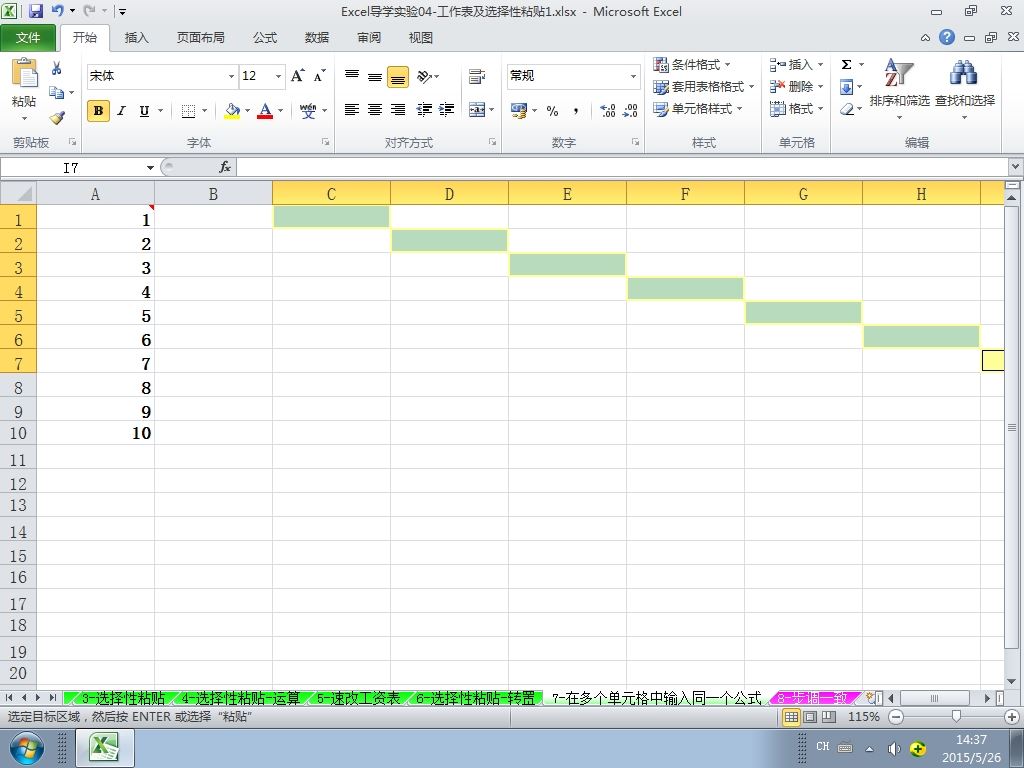Click the Cut scissors icon
This screenshot has height=768, width=1024.
[x=57, y=68]
